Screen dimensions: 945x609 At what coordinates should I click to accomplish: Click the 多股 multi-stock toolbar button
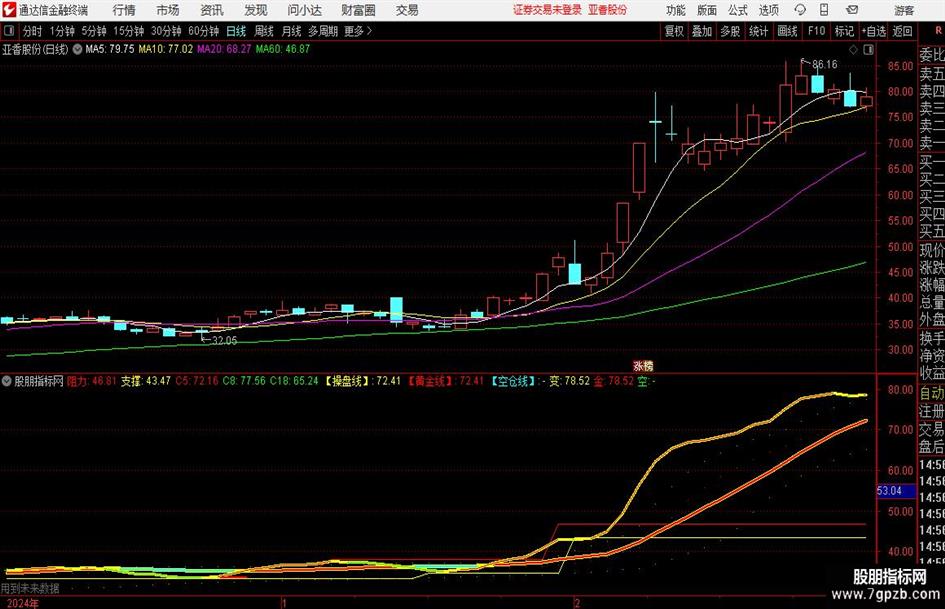[730, 31]
